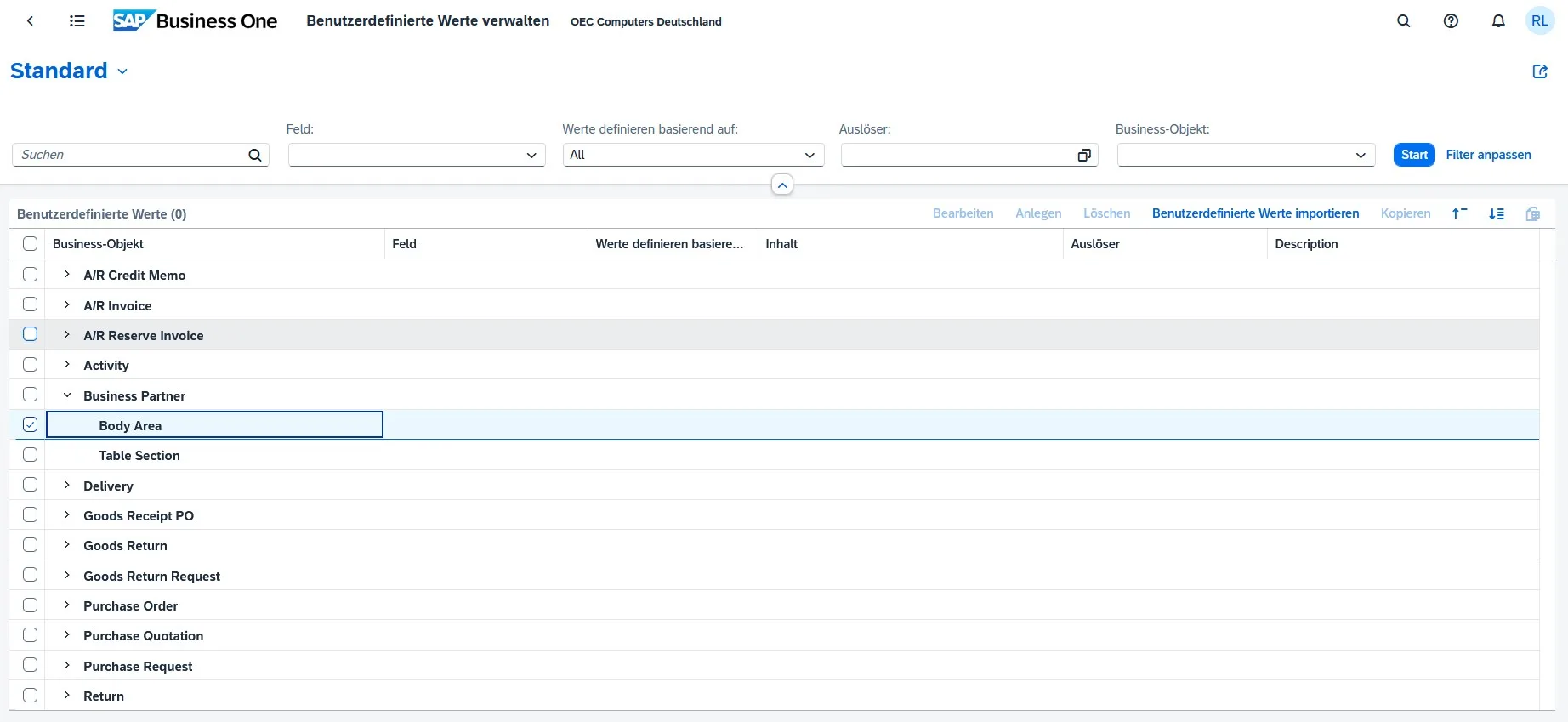Screen dimensions: 1568x722
Task: Click the collapse all rows icon
Action: pyautogui.click(x=1459, y=213)
